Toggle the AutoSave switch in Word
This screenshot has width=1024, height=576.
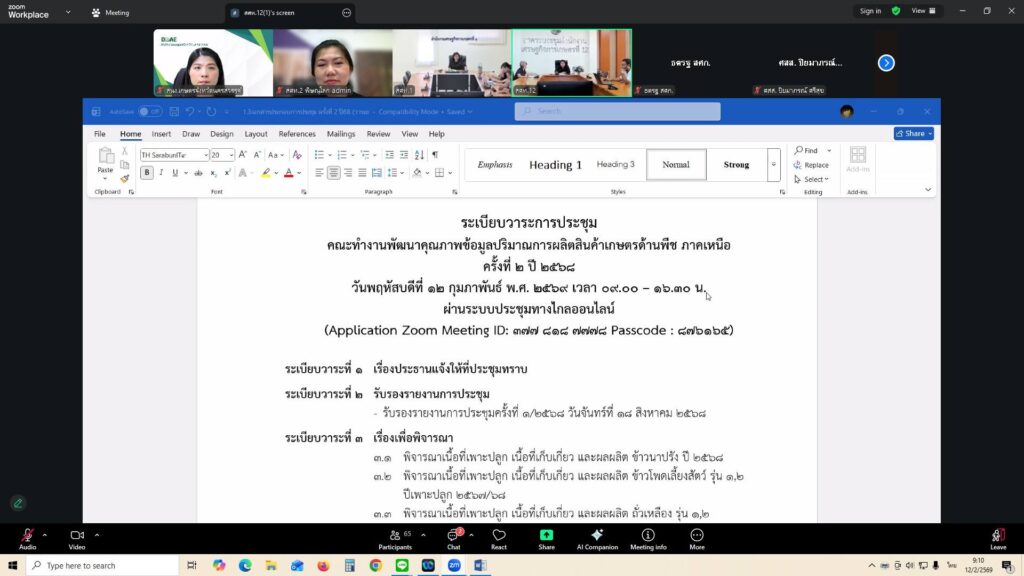pos(150,111)
